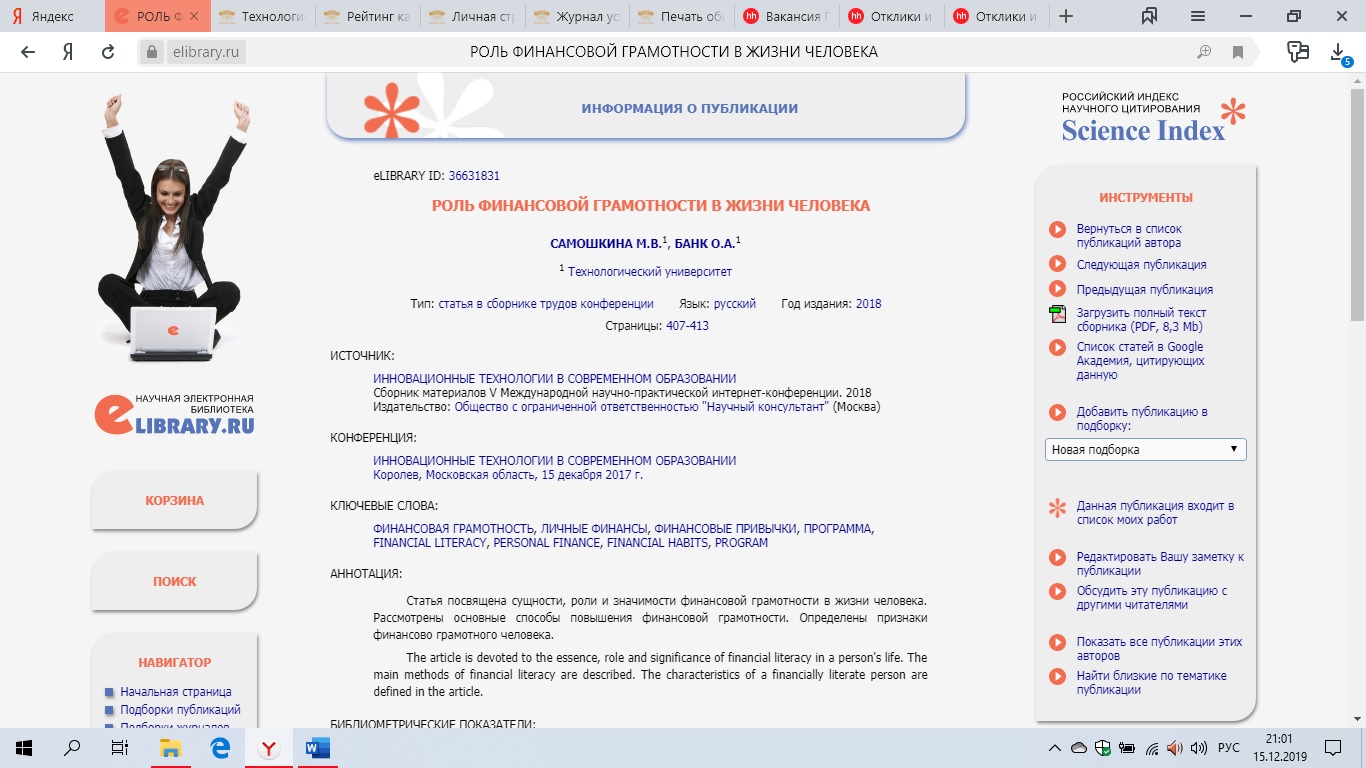Open author link 'САМОШКИНА М.В.'
This screenshot has height=768, width=1366.
tap(605, 243)
